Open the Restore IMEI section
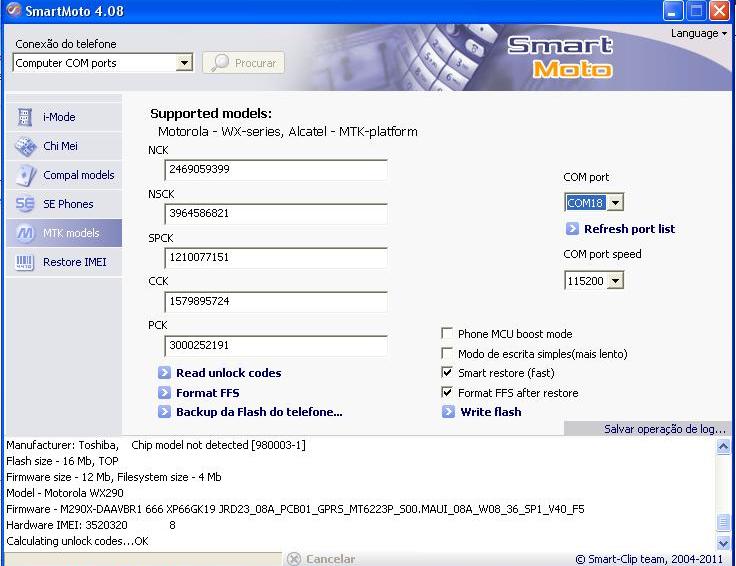This screenshot has height=566, width=736. 64,262
